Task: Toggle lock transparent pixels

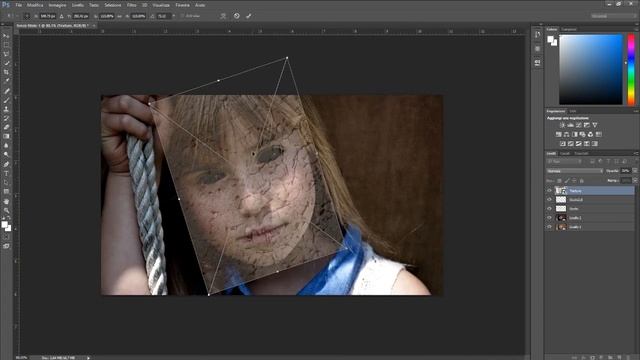Action: tap(559, 180)
